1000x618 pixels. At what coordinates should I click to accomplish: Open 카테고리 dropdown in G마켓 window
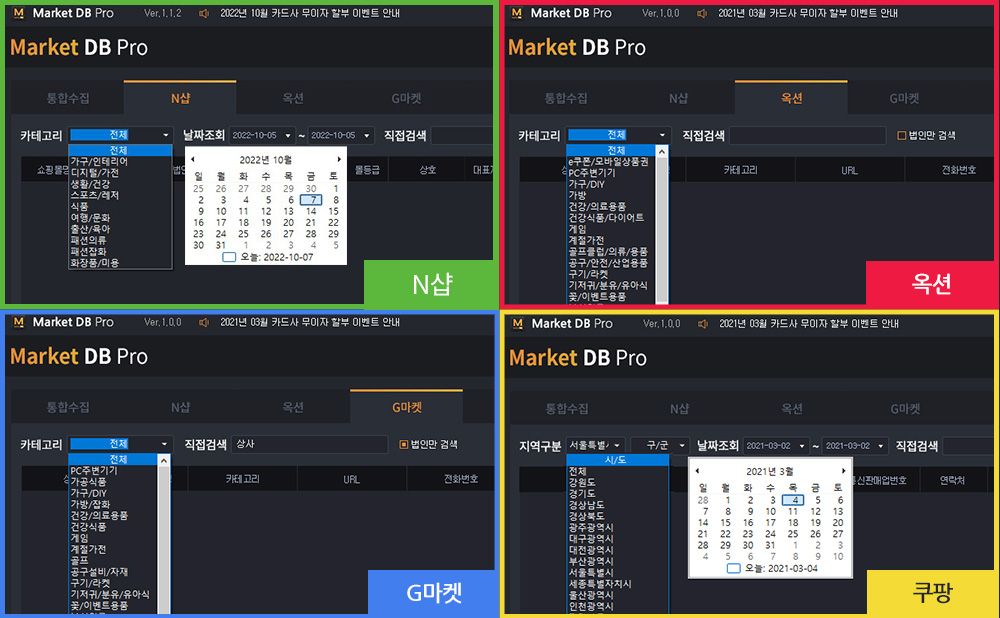coord(121,444)
